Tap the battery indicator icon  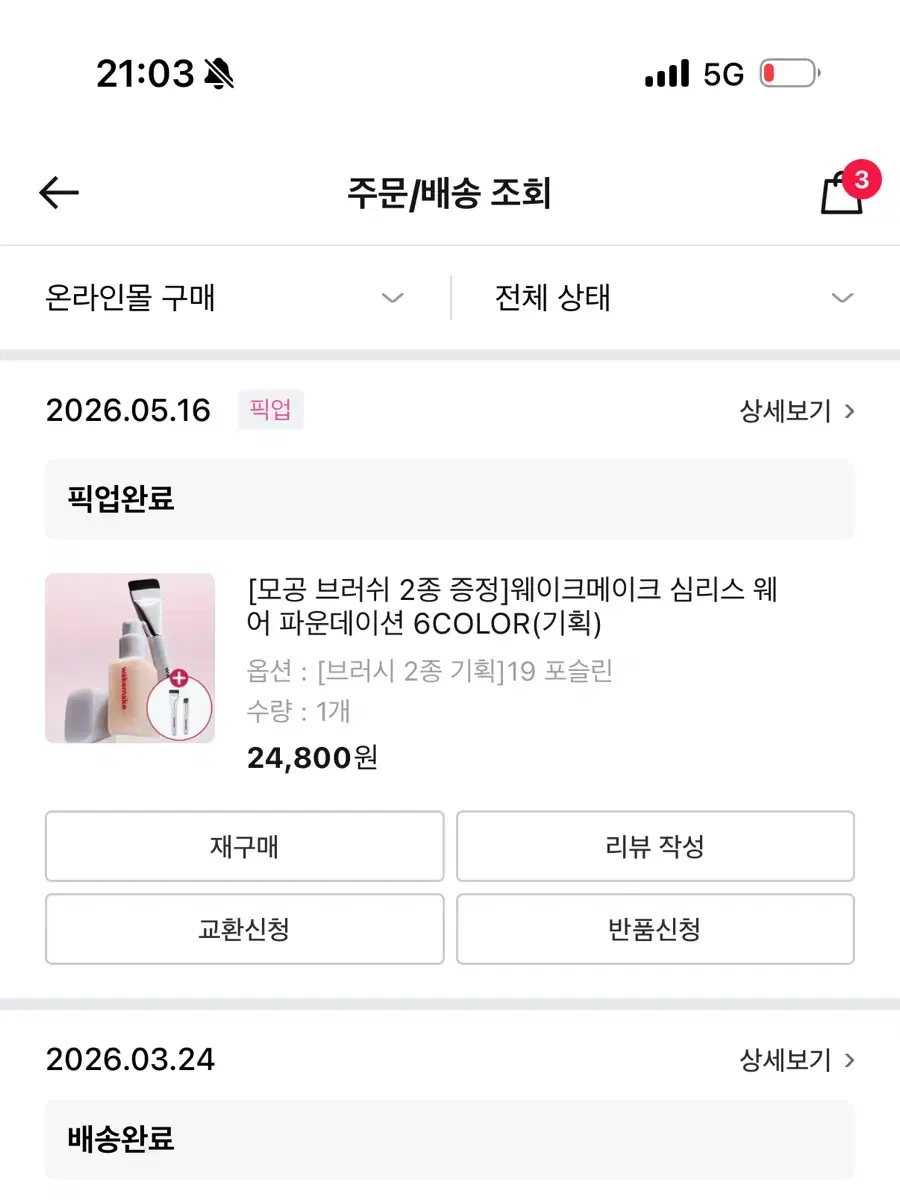click(790, 74)
